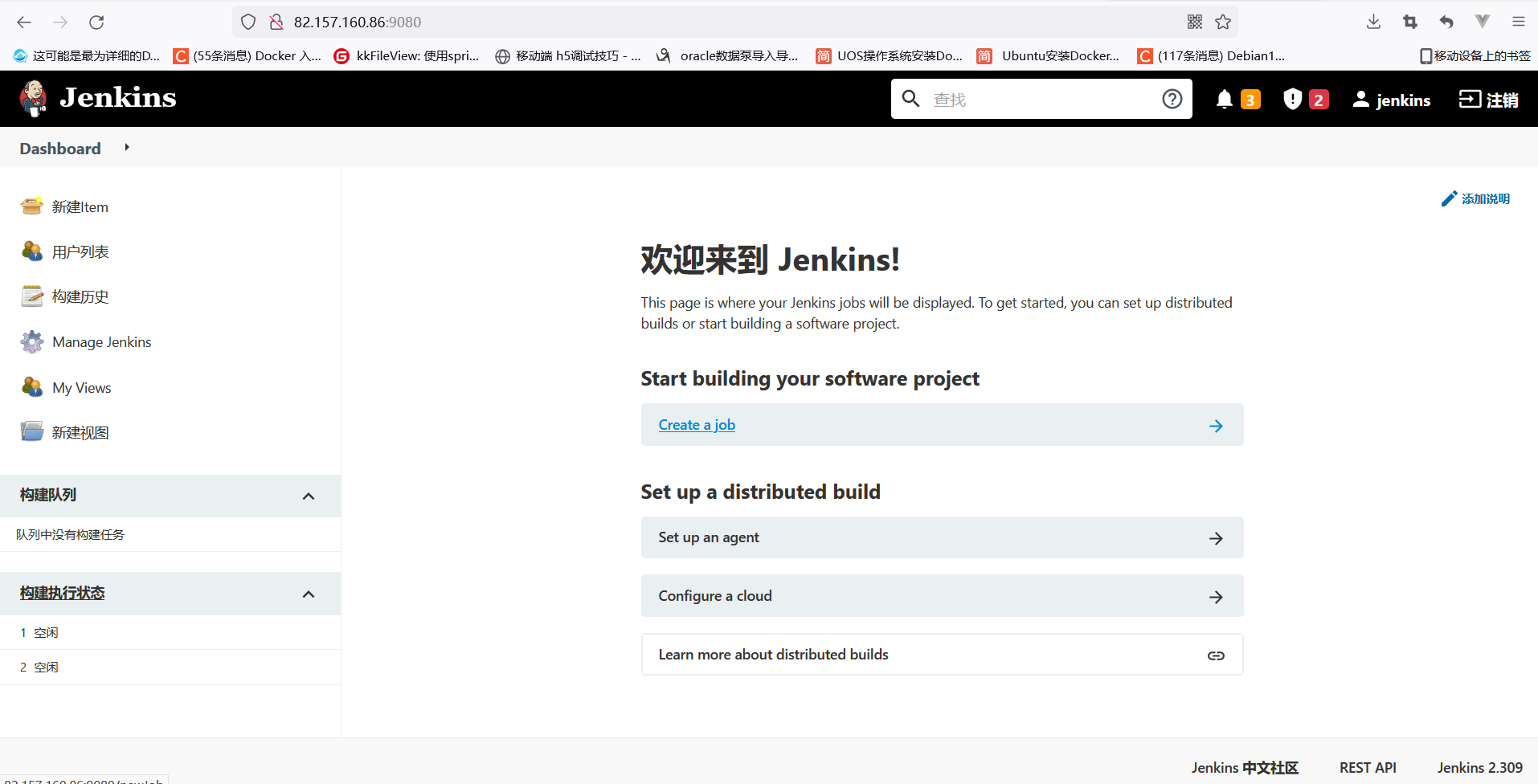Expand the Dashboard breadcrumb dropdown arrow
This screenshot has height=784, width=1538.
[x=127, y=148]
